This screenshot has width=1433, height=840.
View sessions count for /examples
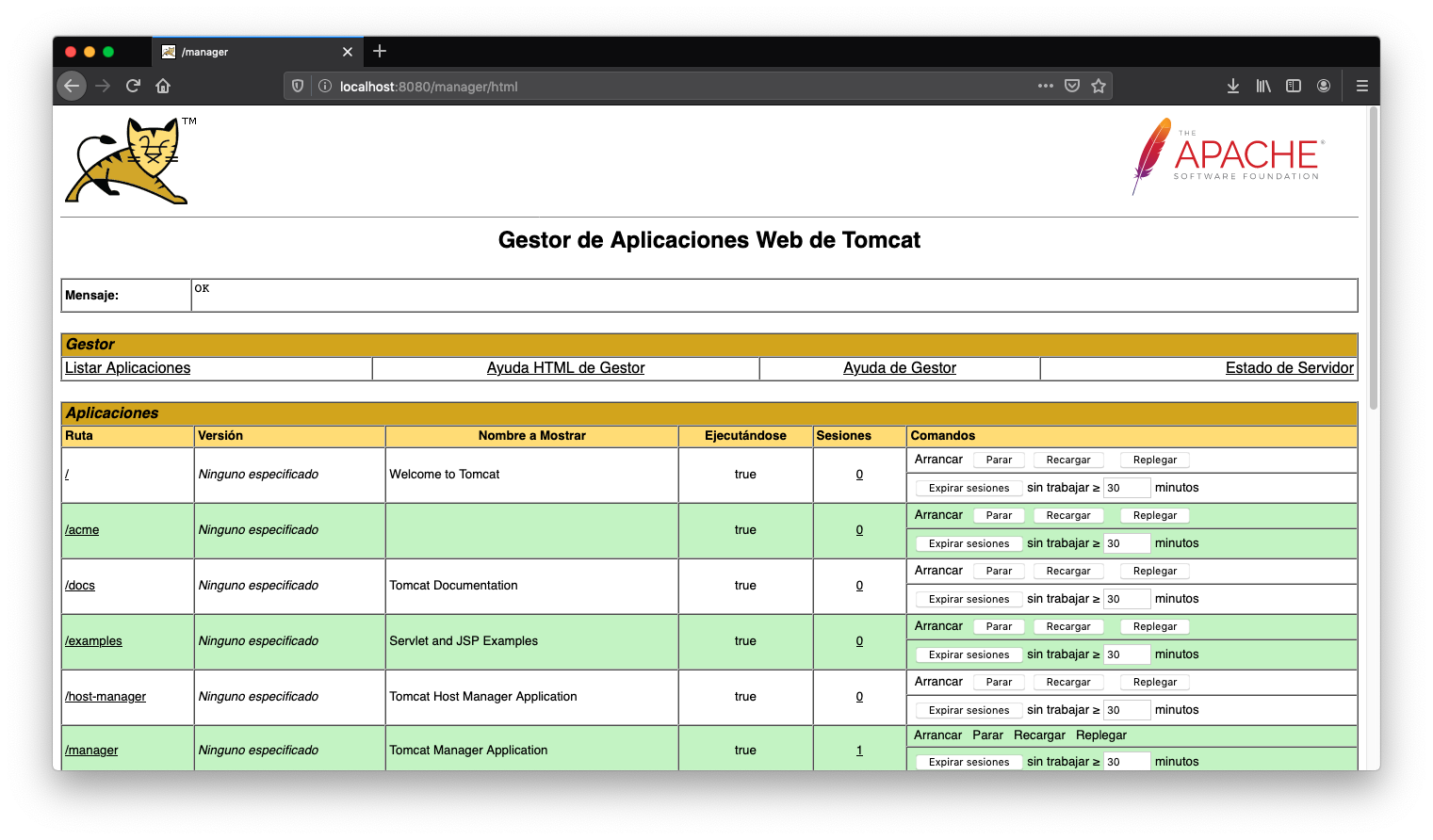pos(859,641)
